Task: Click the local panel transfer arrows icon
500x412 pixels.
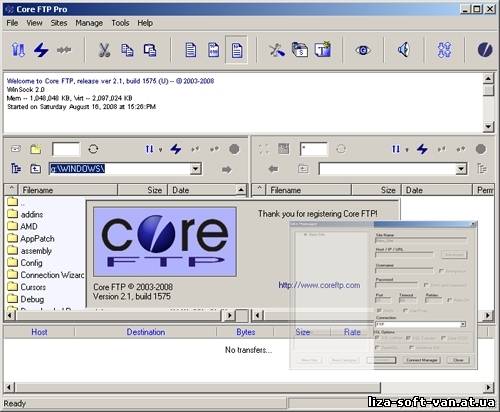Action: pos(149,149)
